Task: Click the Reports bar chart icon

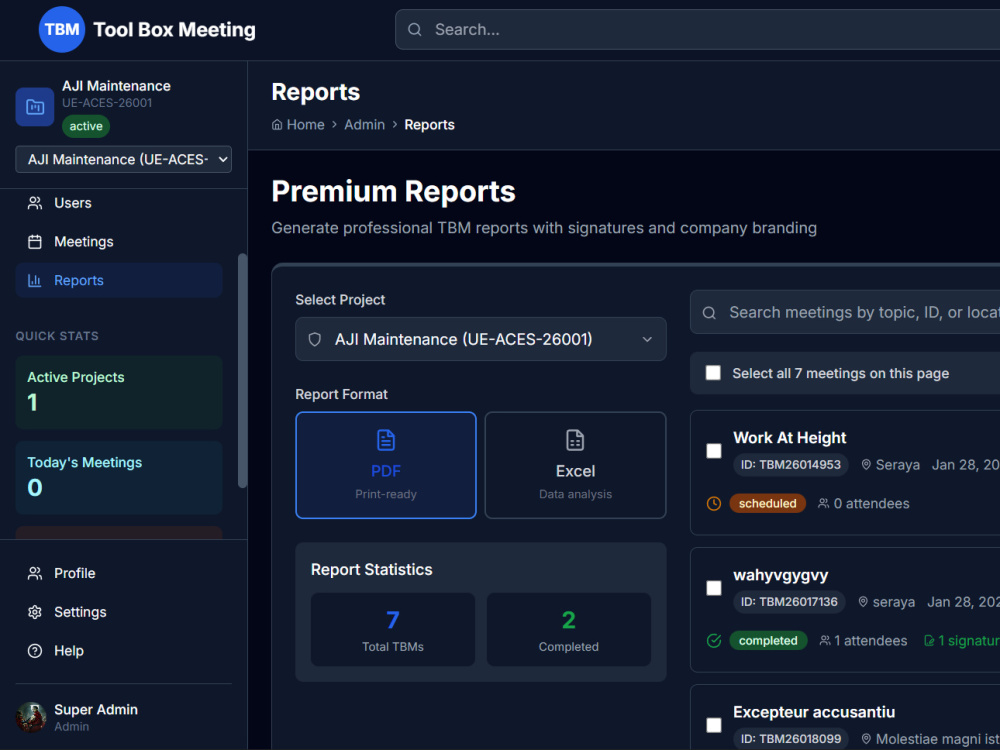Action: click(35, 281)
